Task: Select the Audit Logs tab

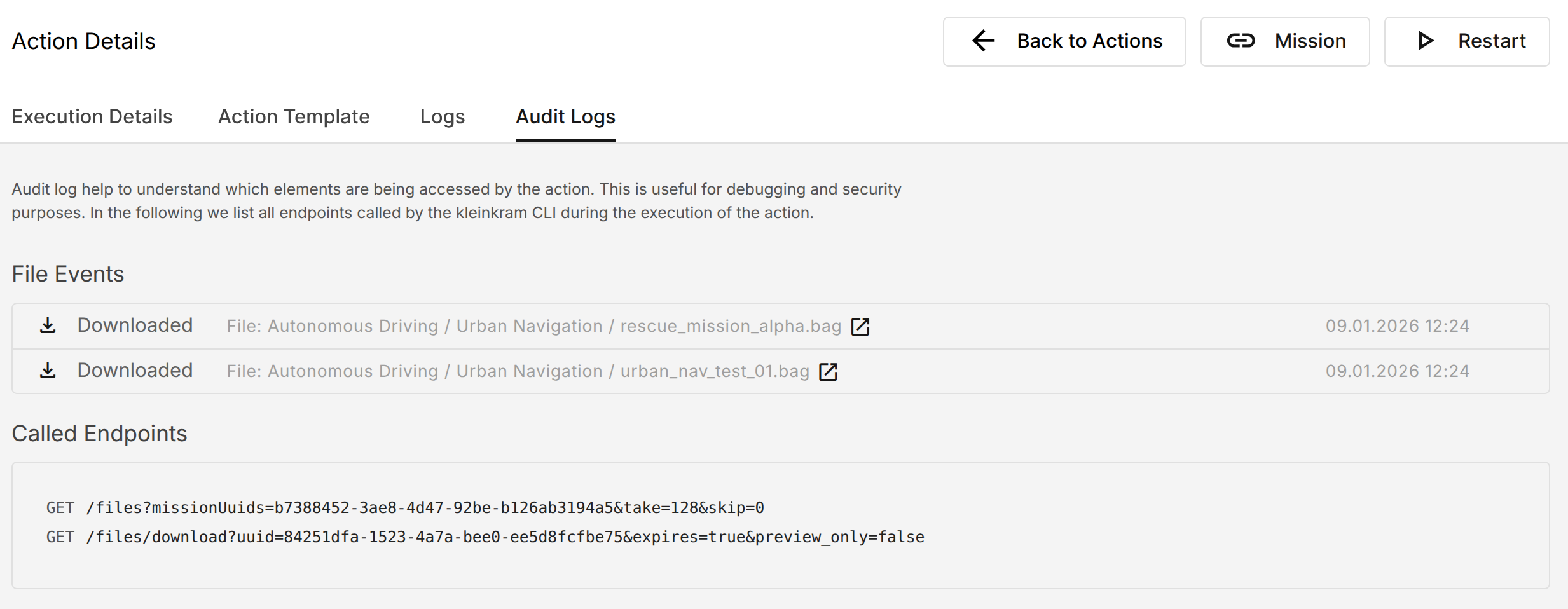Action: 565,116
